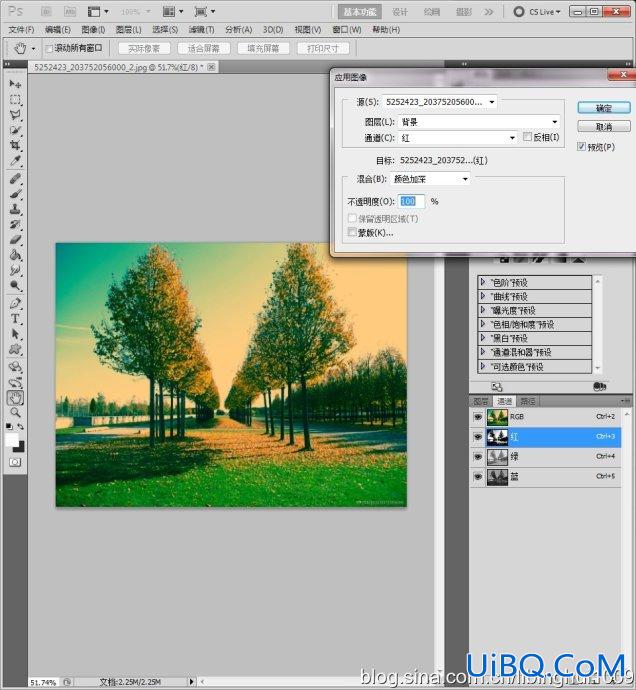Switch to the Layers (图层) panel tab

pos(481,401)
